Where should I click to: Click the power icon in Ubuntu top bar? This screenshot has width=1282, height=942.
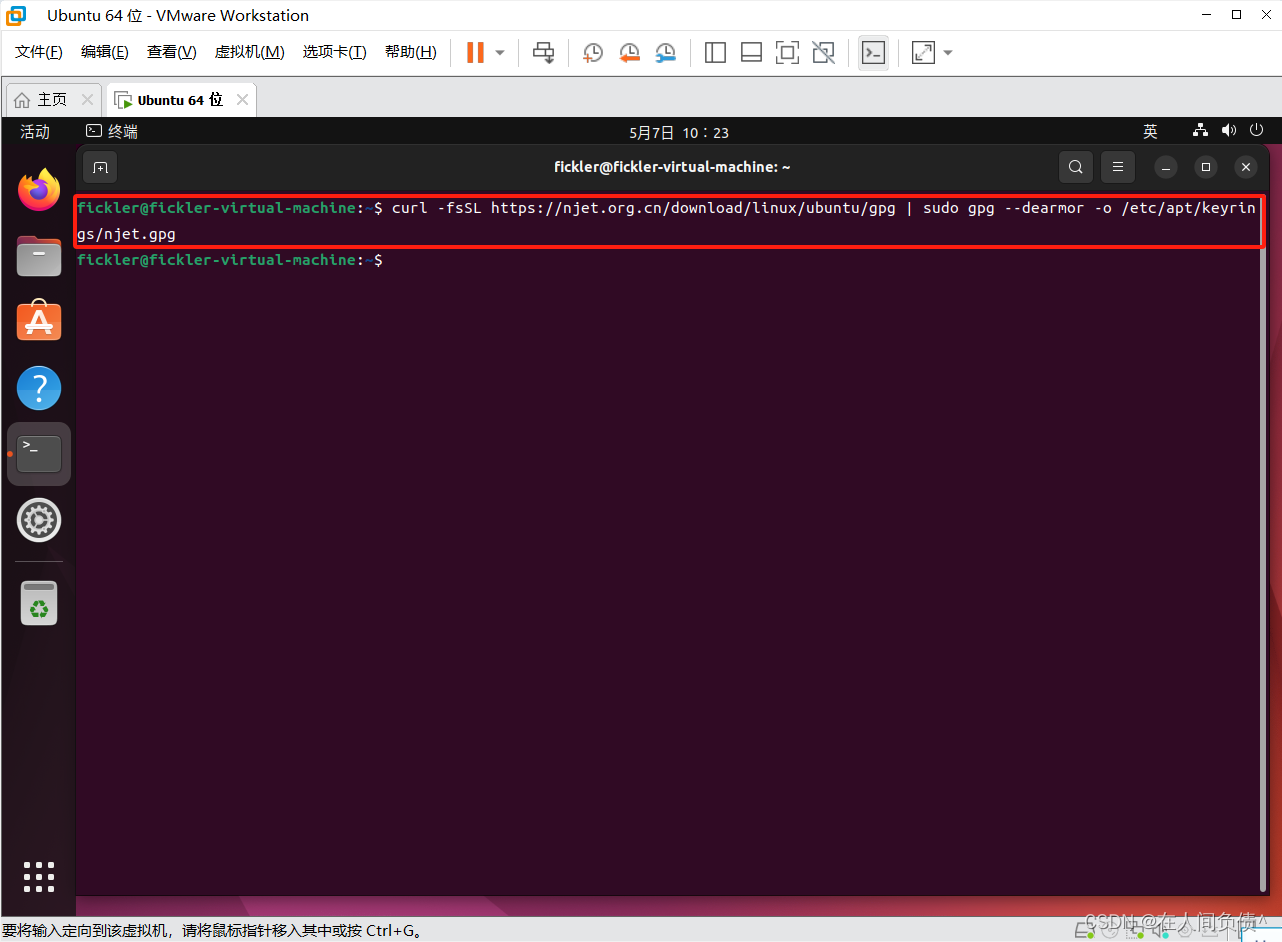tap(1257, 131)
